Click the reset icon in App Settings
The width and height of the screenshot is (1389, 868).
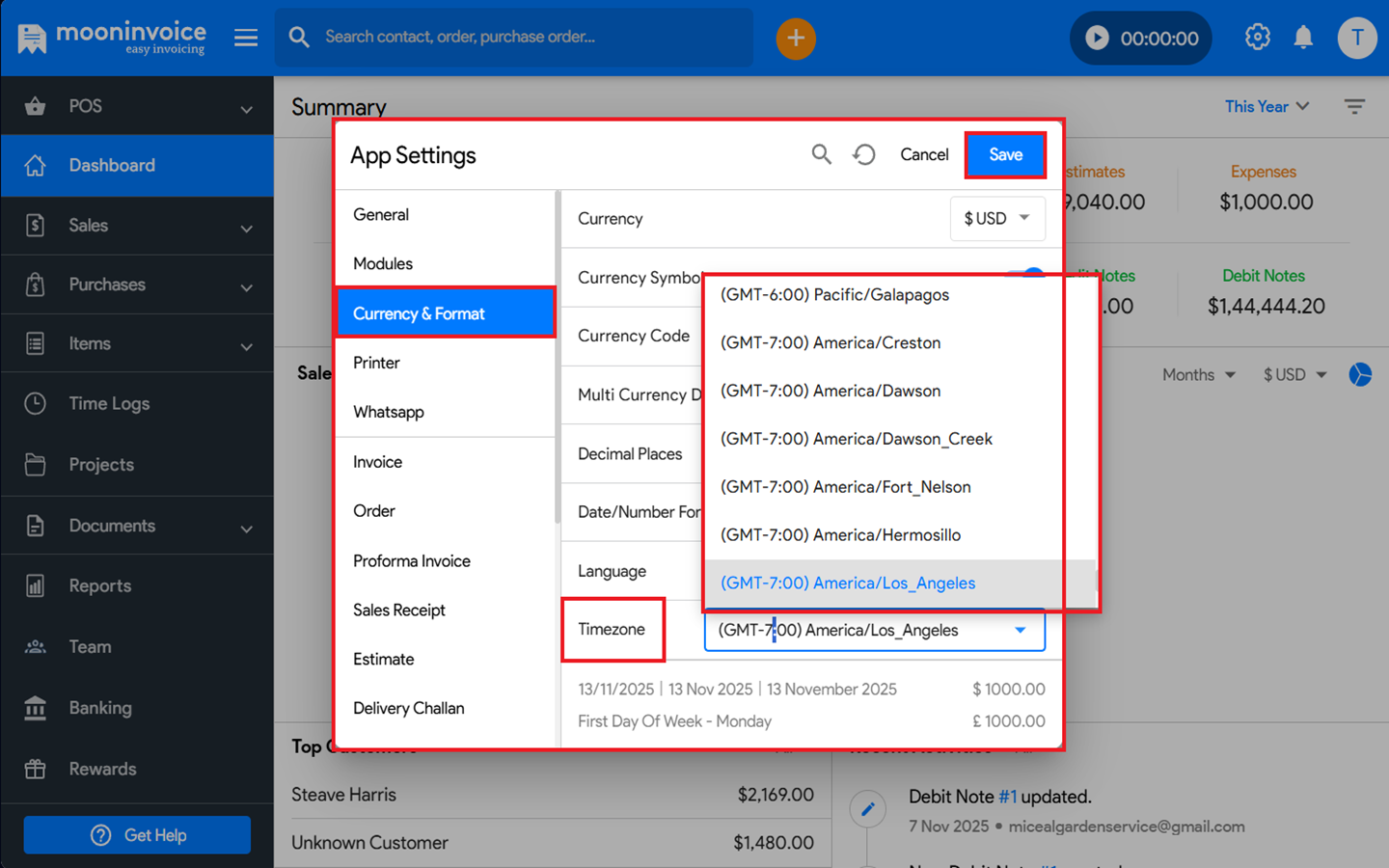pyautogui.click(x=864, y=154)
